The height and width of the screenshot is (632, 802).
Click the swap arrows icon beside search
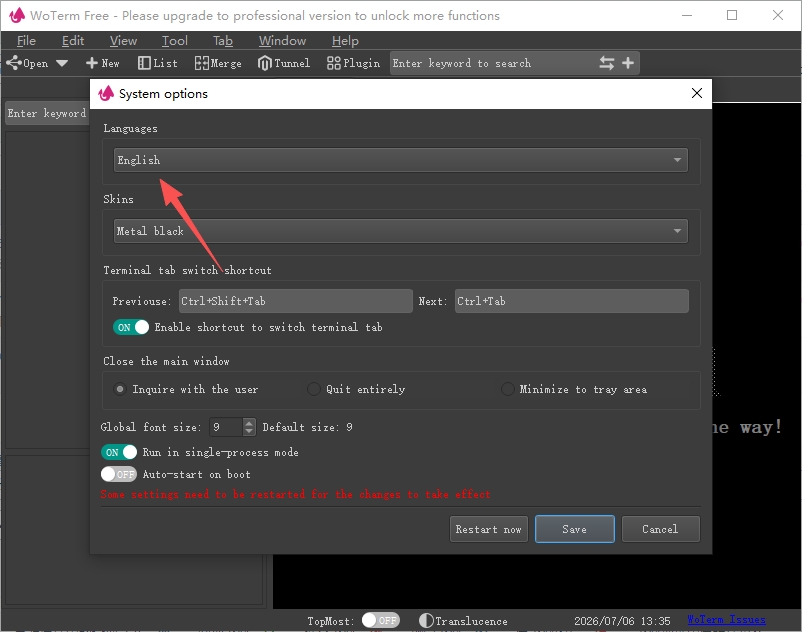pyautogui.click(x=607, y=63)
